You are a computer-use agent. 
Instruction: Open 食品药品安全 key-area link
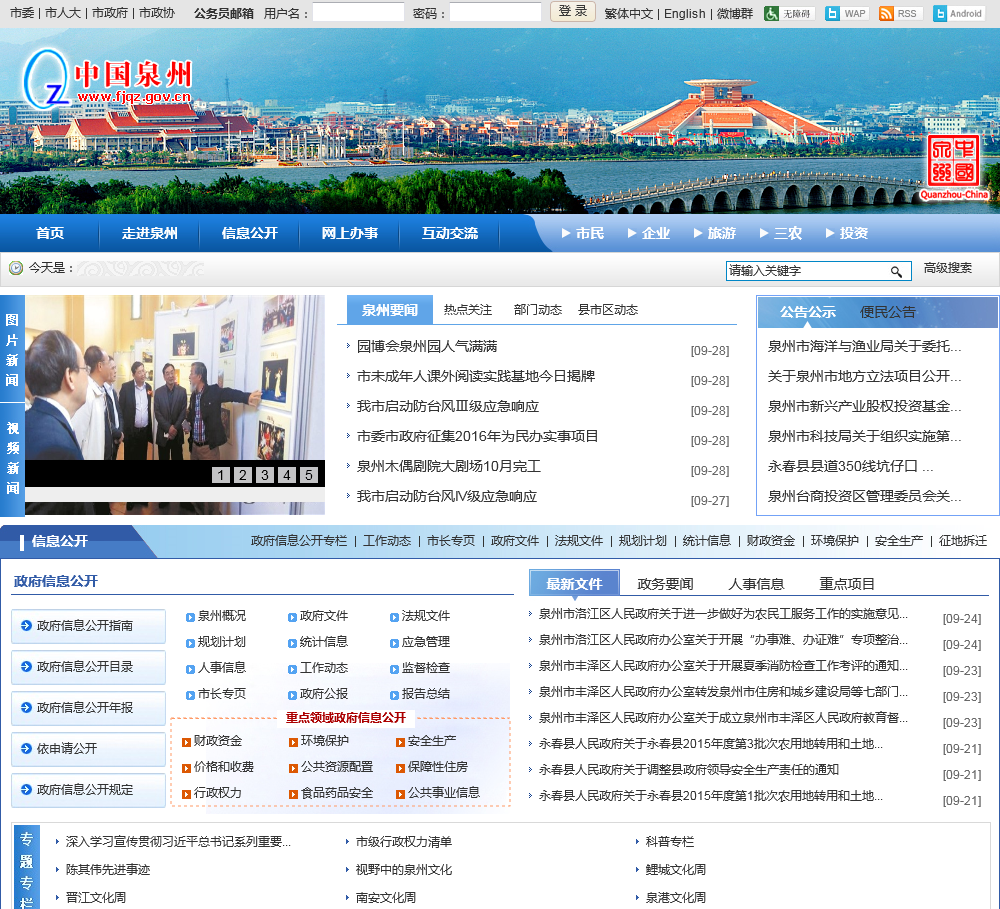click(x=337, y=793)
